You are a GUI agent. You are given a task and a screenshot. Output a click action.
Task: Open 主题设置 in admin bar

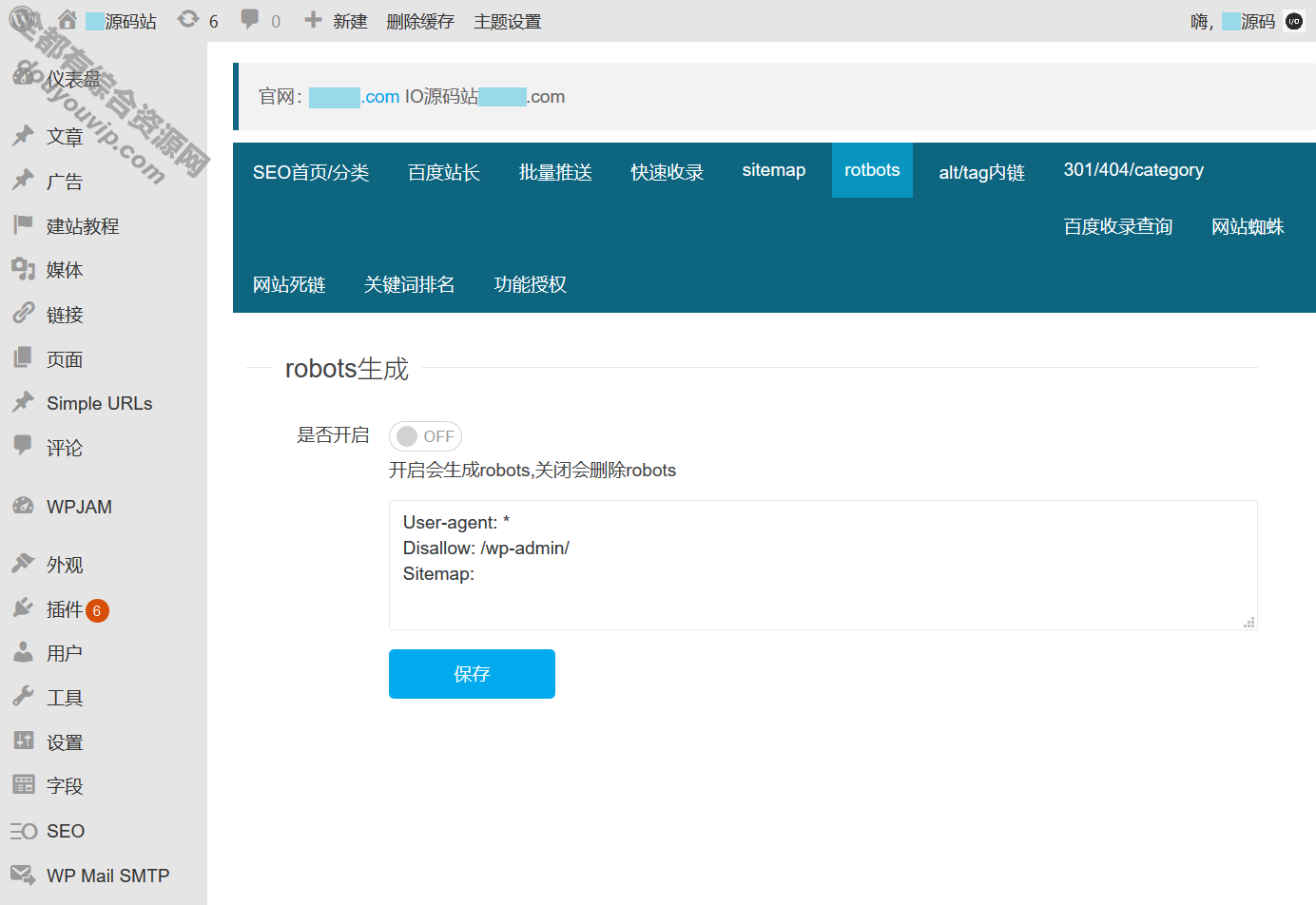tap(508, 21)
